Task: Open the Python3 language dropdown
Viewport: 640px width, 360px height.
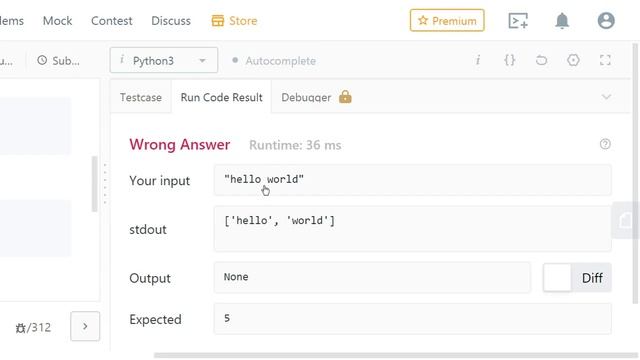Action: tap(164, 60)
